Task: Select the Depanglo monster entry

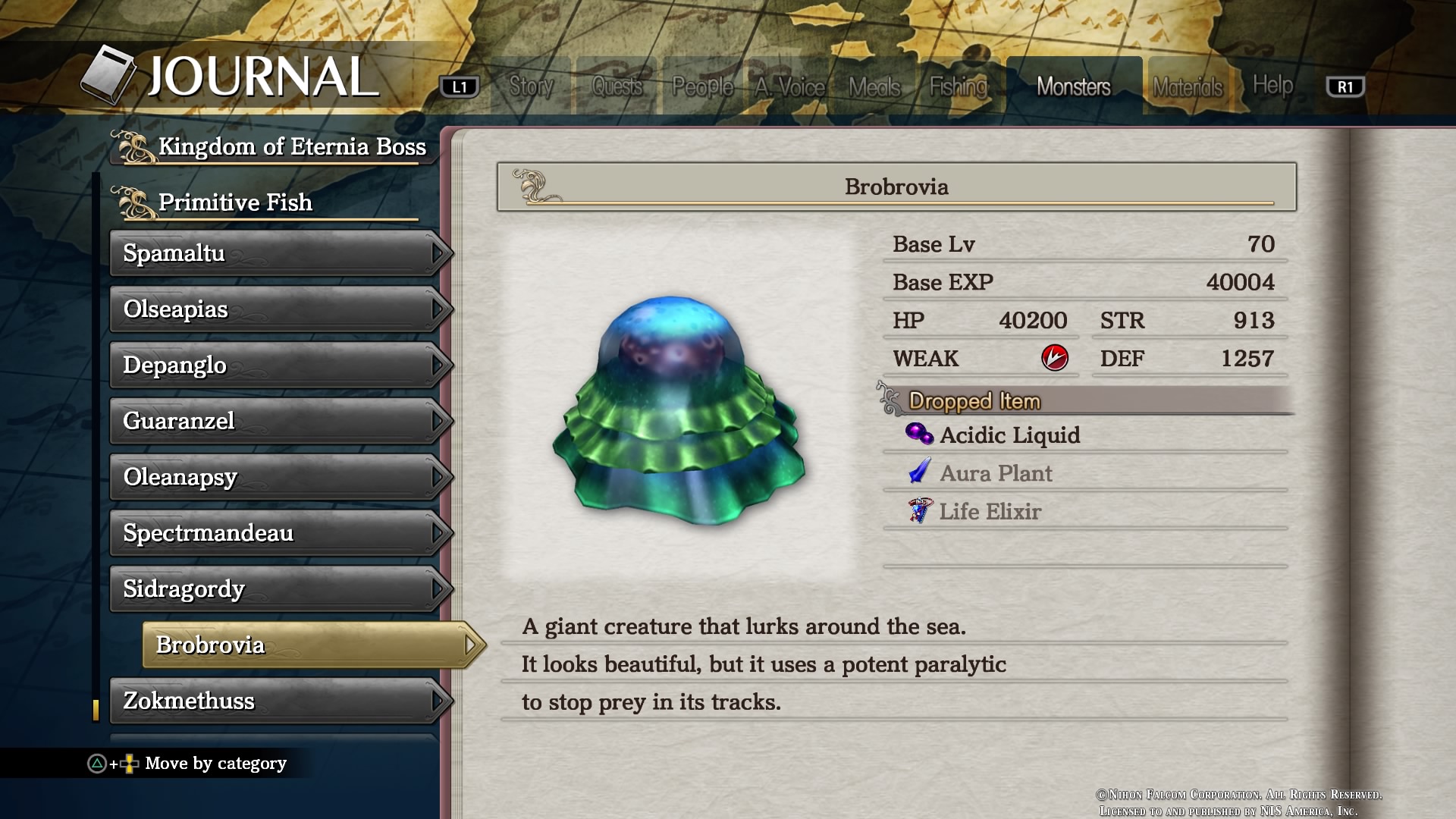Action: [279, 366]
